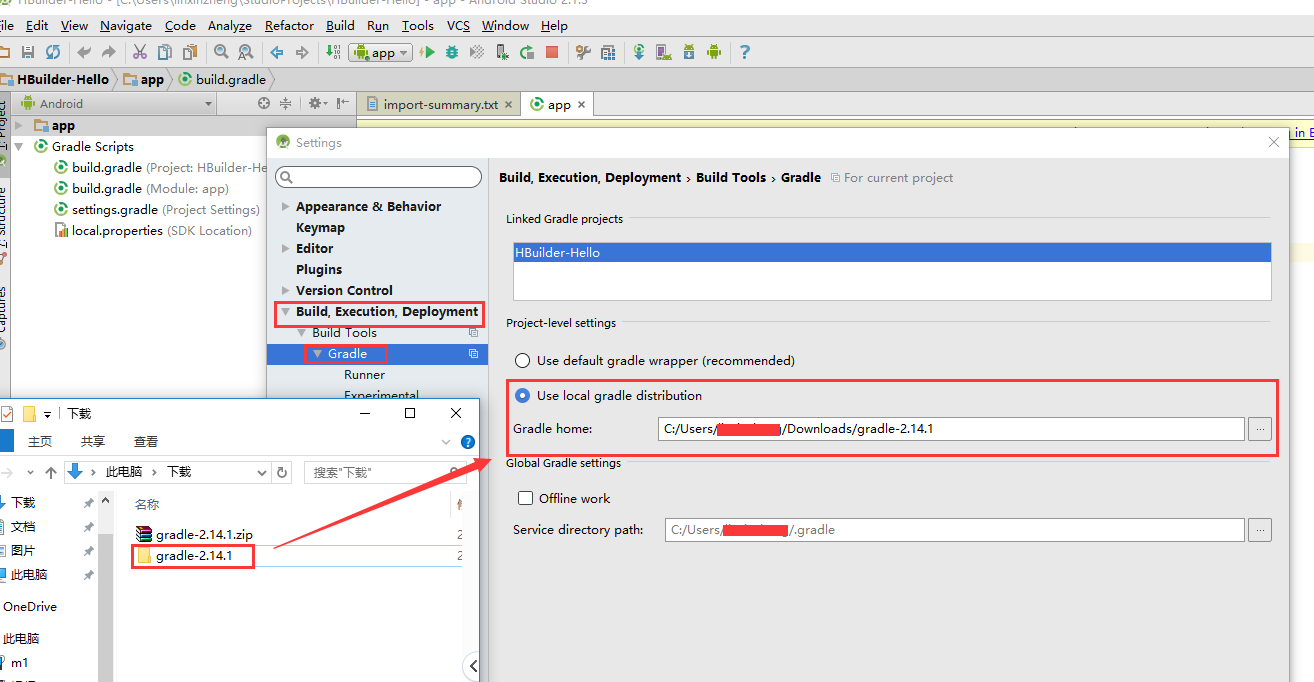Open the app run configuration dropdown
This screenshot has width=1314, height=682.
click(381, 53)
